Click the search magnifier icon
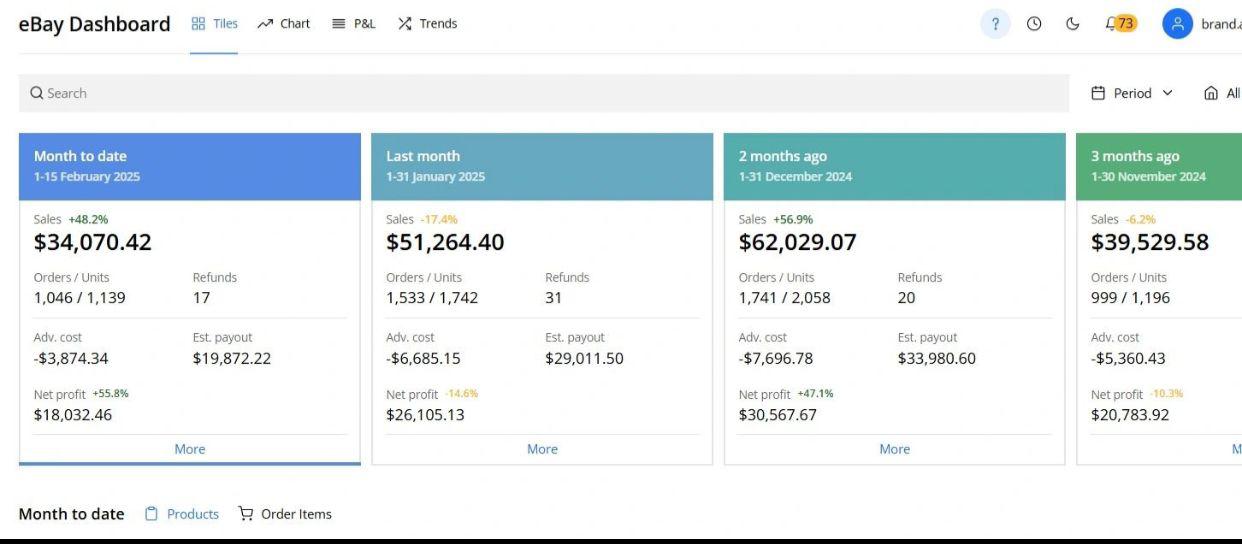Viewport: 1242px width, 544px height. point(36,93)
